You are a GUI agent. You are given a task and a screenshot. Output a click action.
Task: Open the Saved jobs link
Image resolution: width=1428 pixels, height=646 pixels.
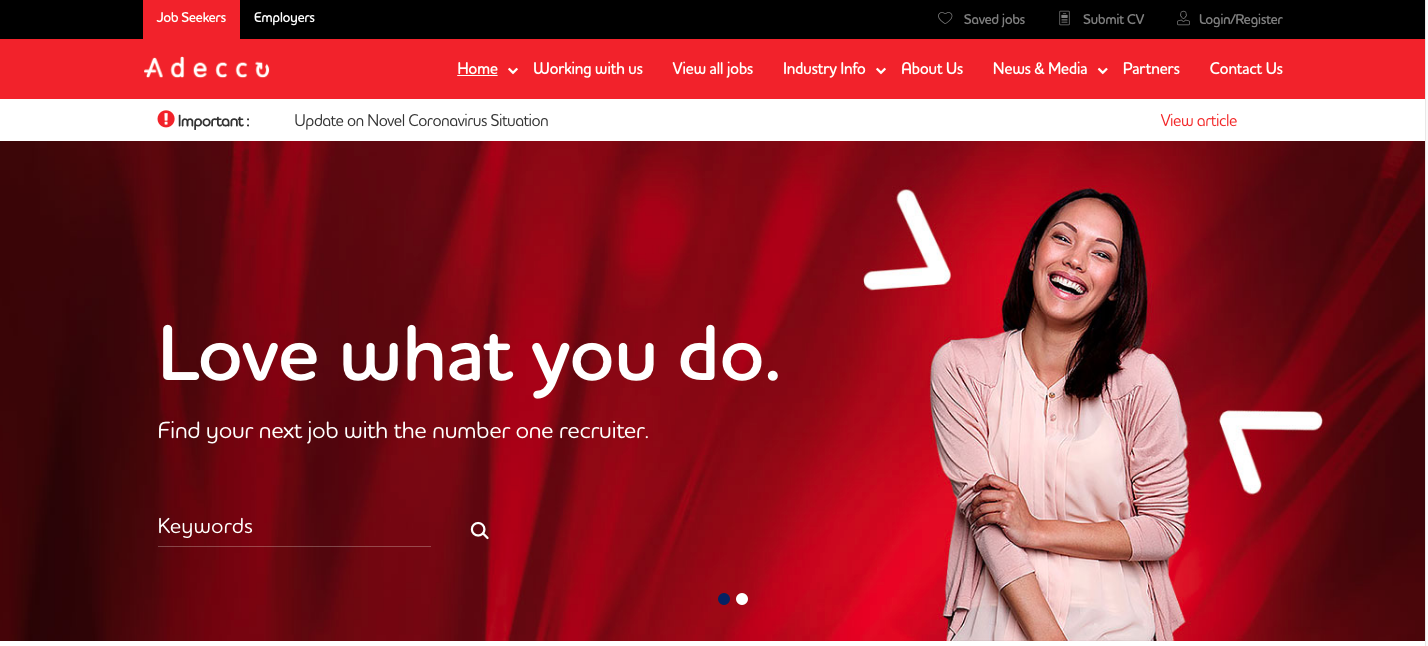[x=994, y=19]
